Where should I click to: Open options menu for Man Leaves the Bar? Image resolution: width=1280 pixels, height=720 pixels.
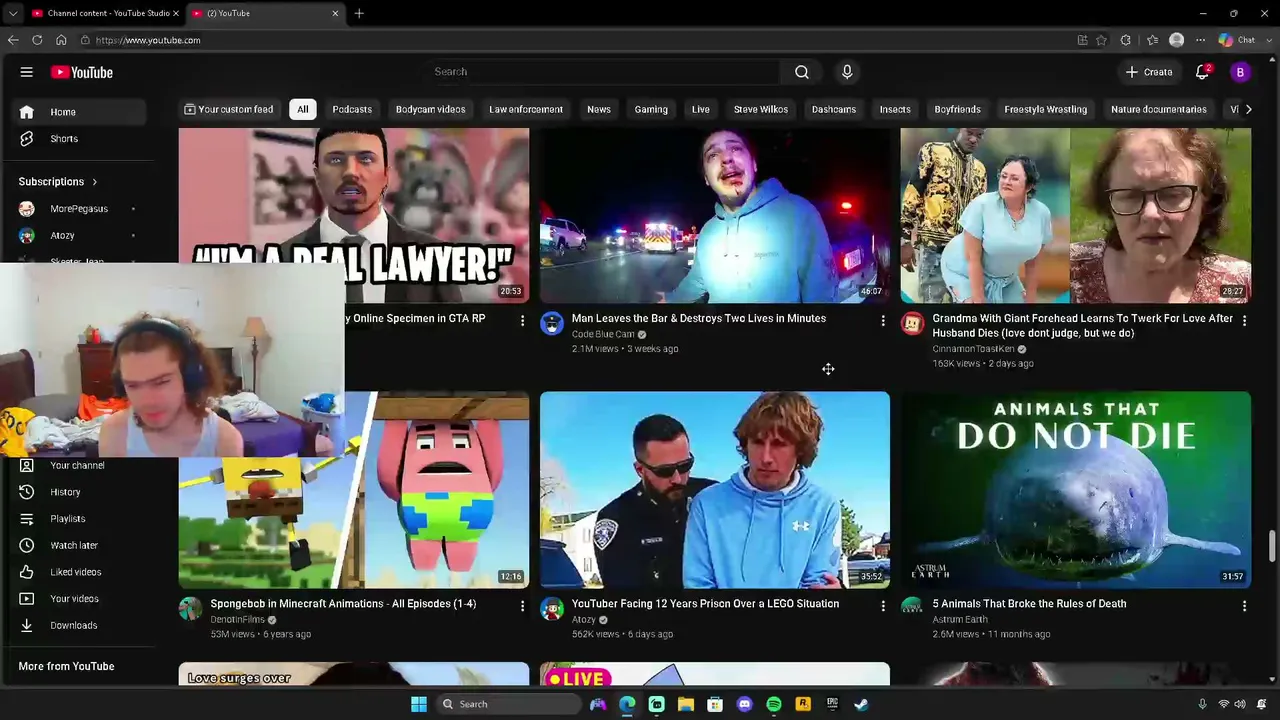pos(883,321)
